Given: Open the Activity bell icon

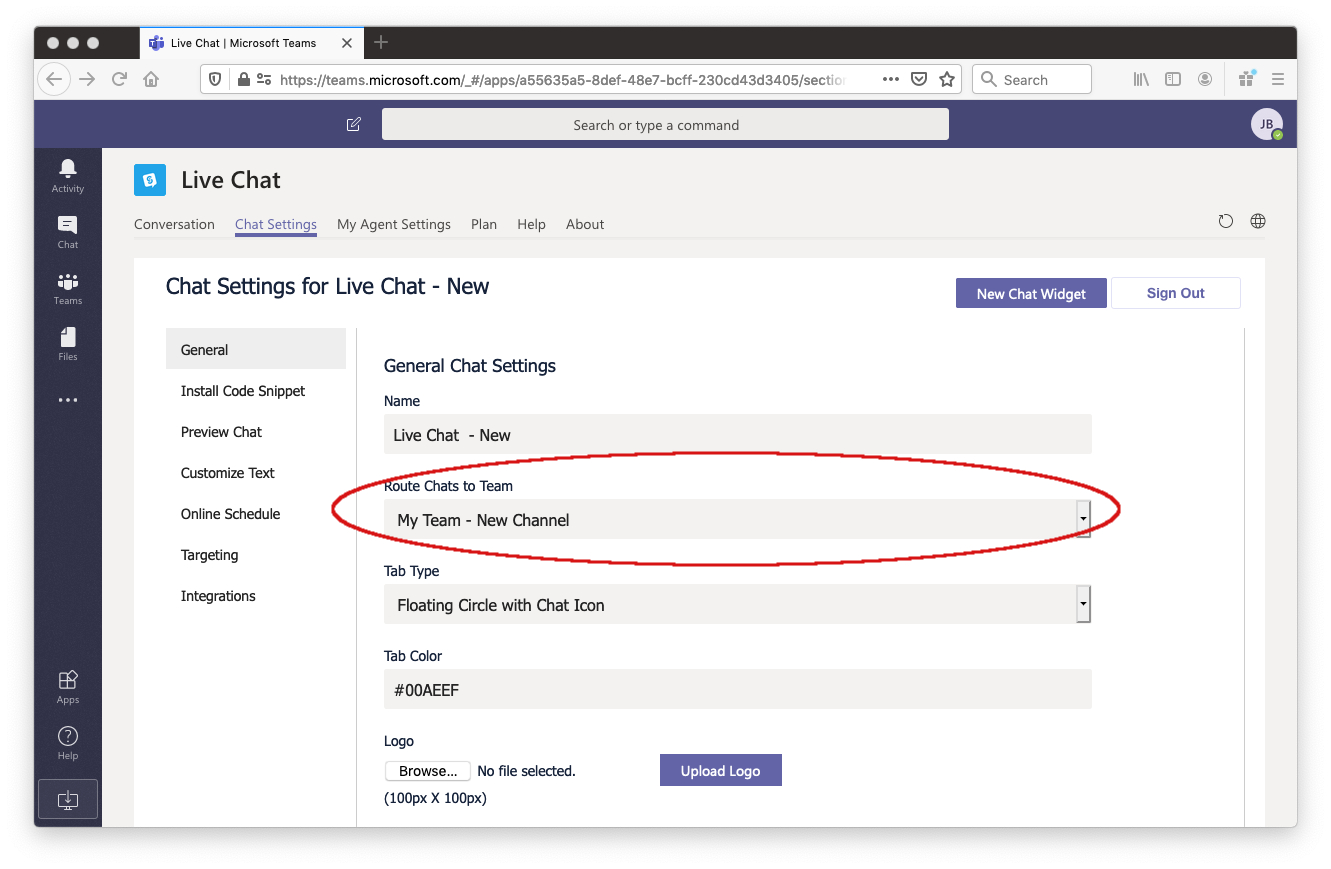Looking at the screenshot, I should [68, 175].
